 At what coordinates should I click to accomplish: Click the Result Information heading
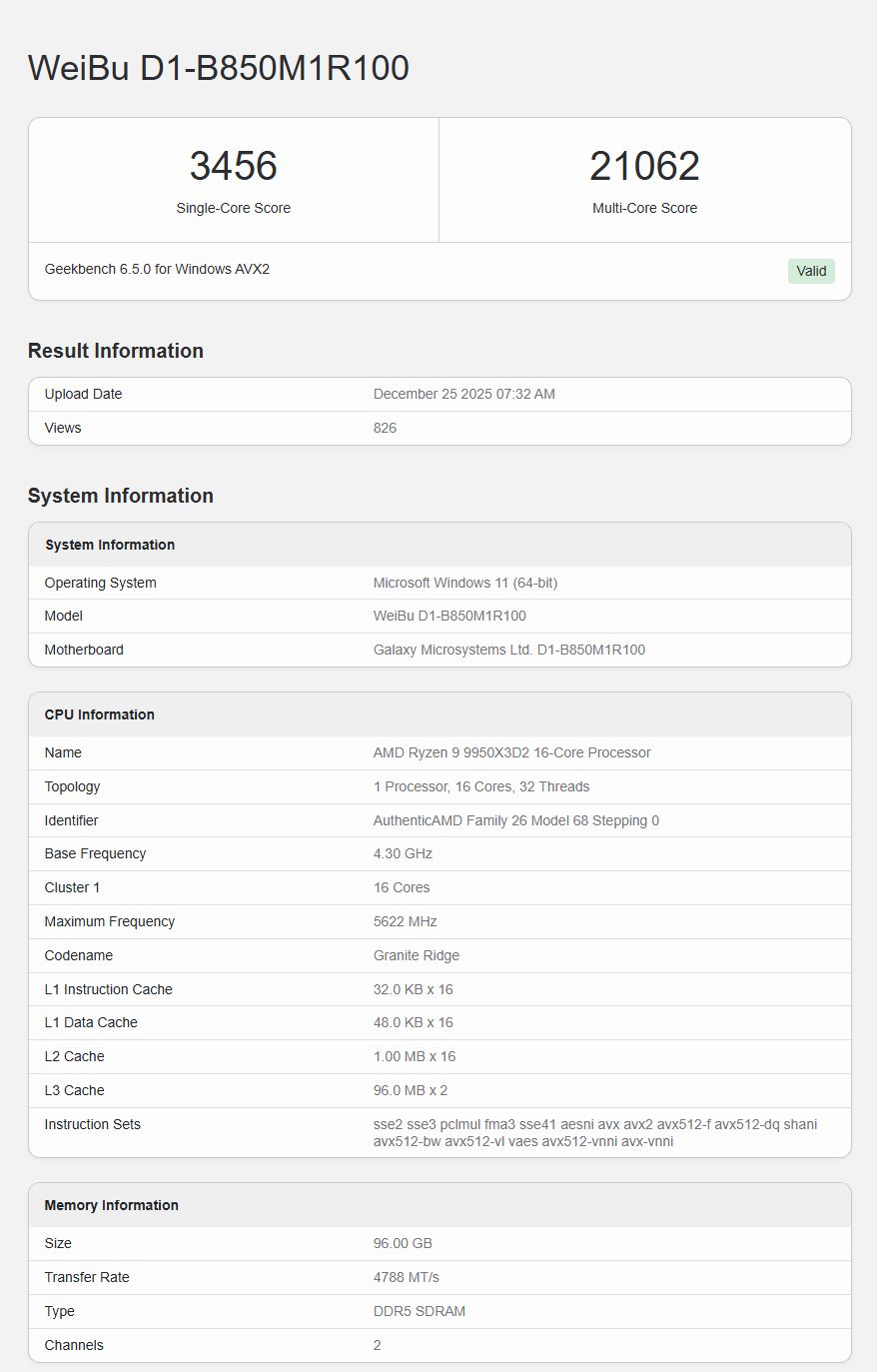[x=116, y=351]
